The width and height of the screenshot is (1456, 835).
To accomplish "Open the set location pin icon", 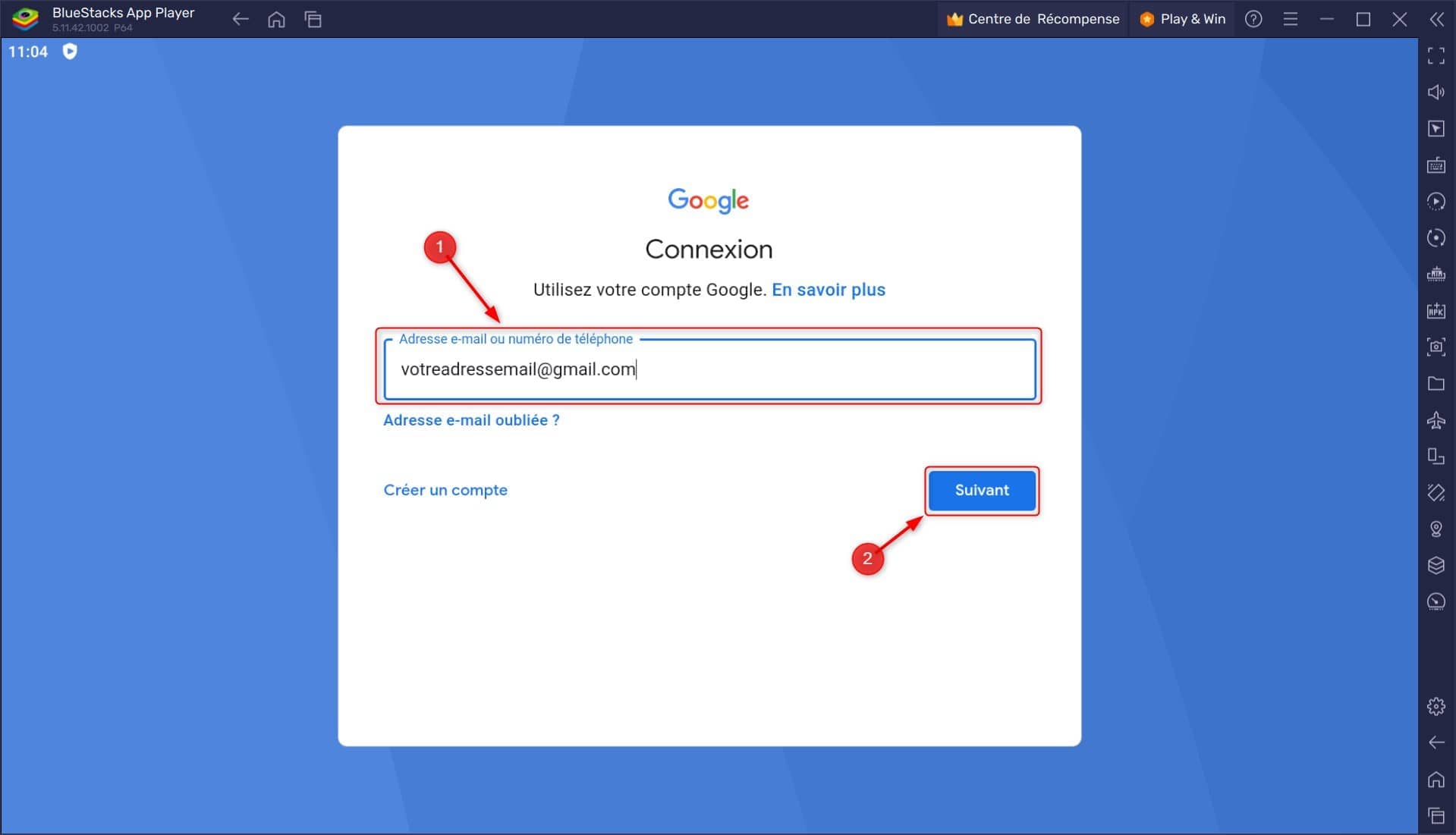I will pos(1436,529).
